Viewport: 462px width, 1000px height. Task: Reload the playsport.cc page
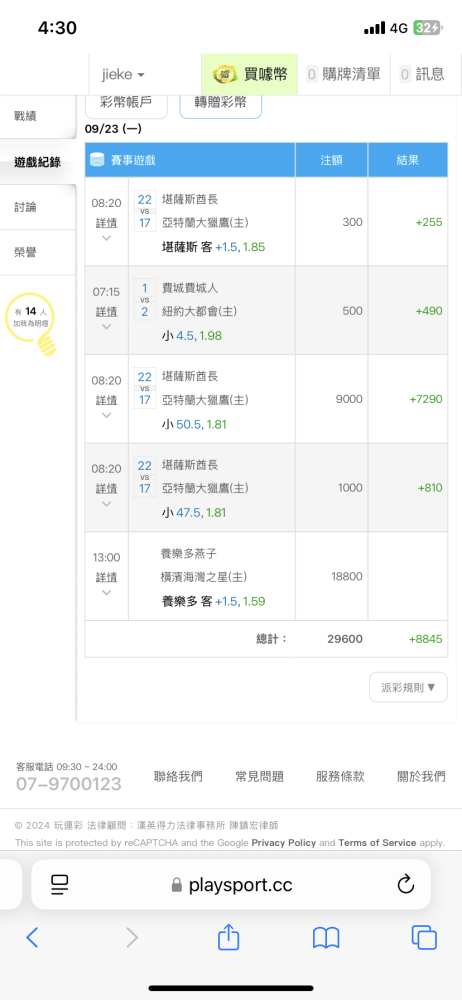pyautogui.click(x=406, y=884)
